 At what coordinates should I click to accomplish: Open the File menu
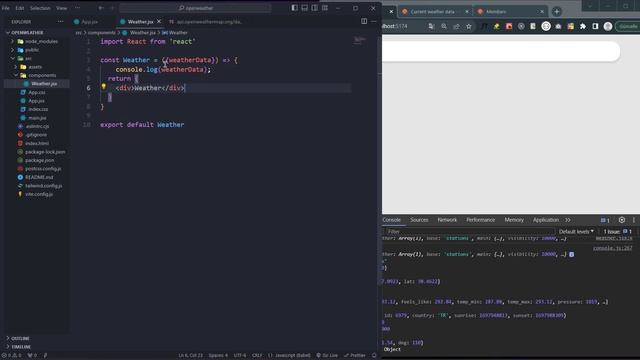(x=6, y=8)
